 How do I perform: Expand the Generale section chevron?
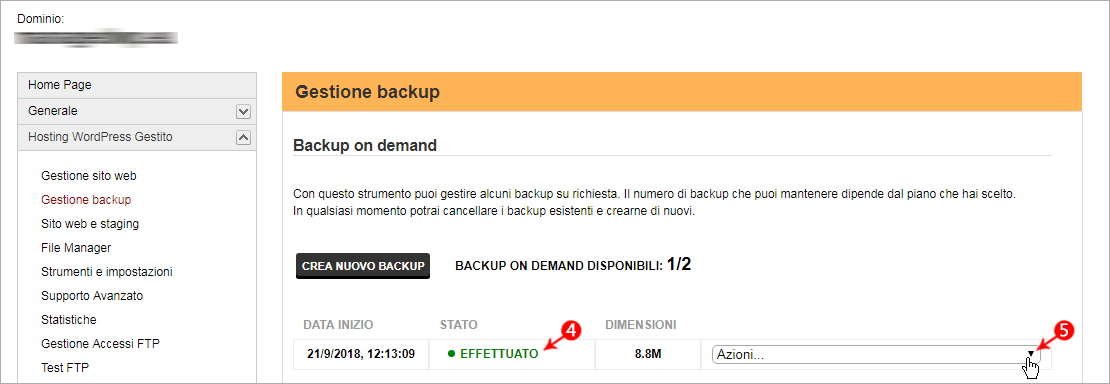click(243, 112)
